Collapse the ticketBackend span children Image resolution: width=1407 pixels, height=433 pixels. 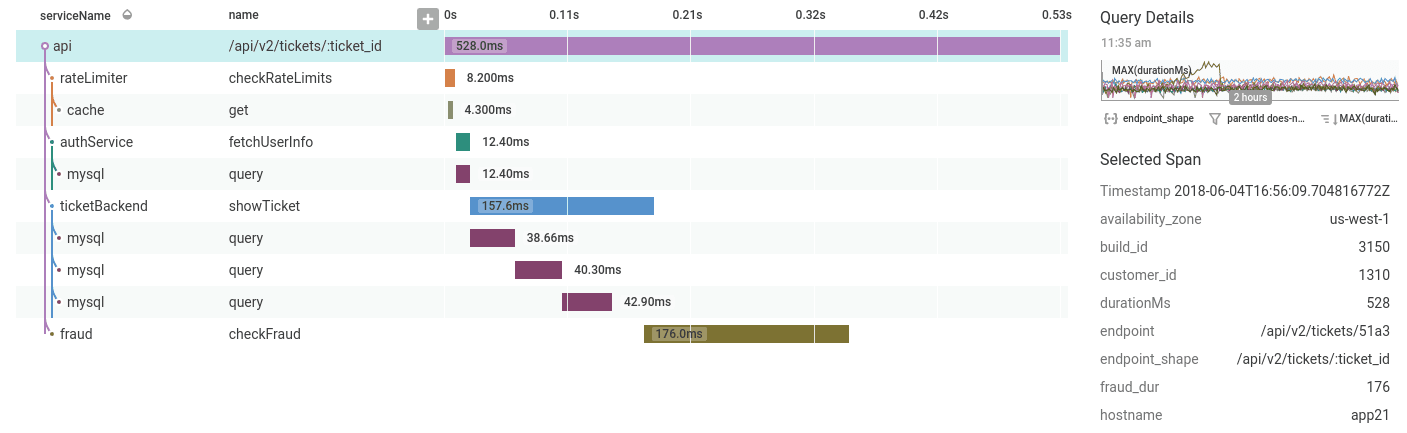coord(52,206)
